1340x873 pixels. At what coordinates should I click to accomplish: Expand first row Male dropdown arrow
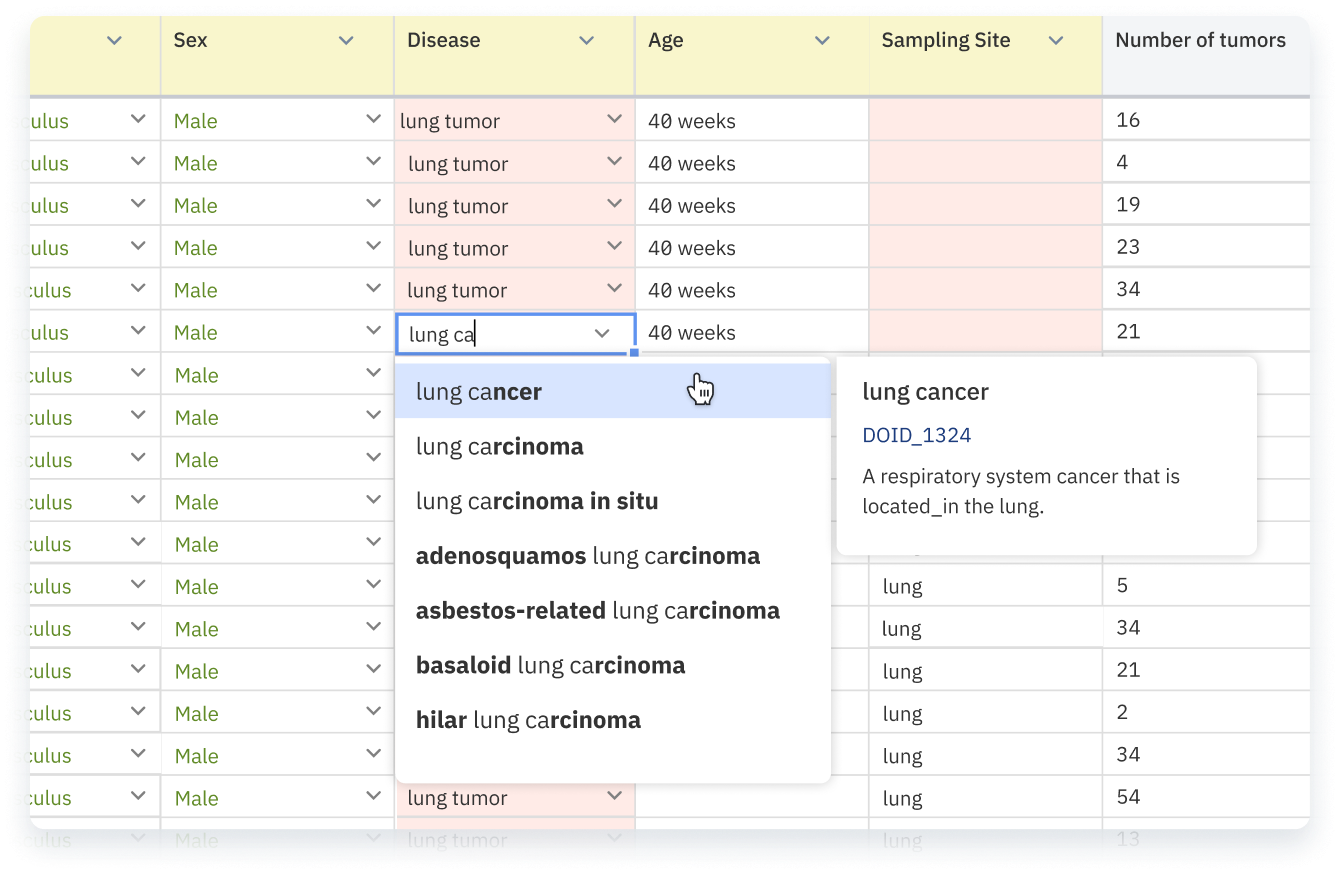(374, 120)
